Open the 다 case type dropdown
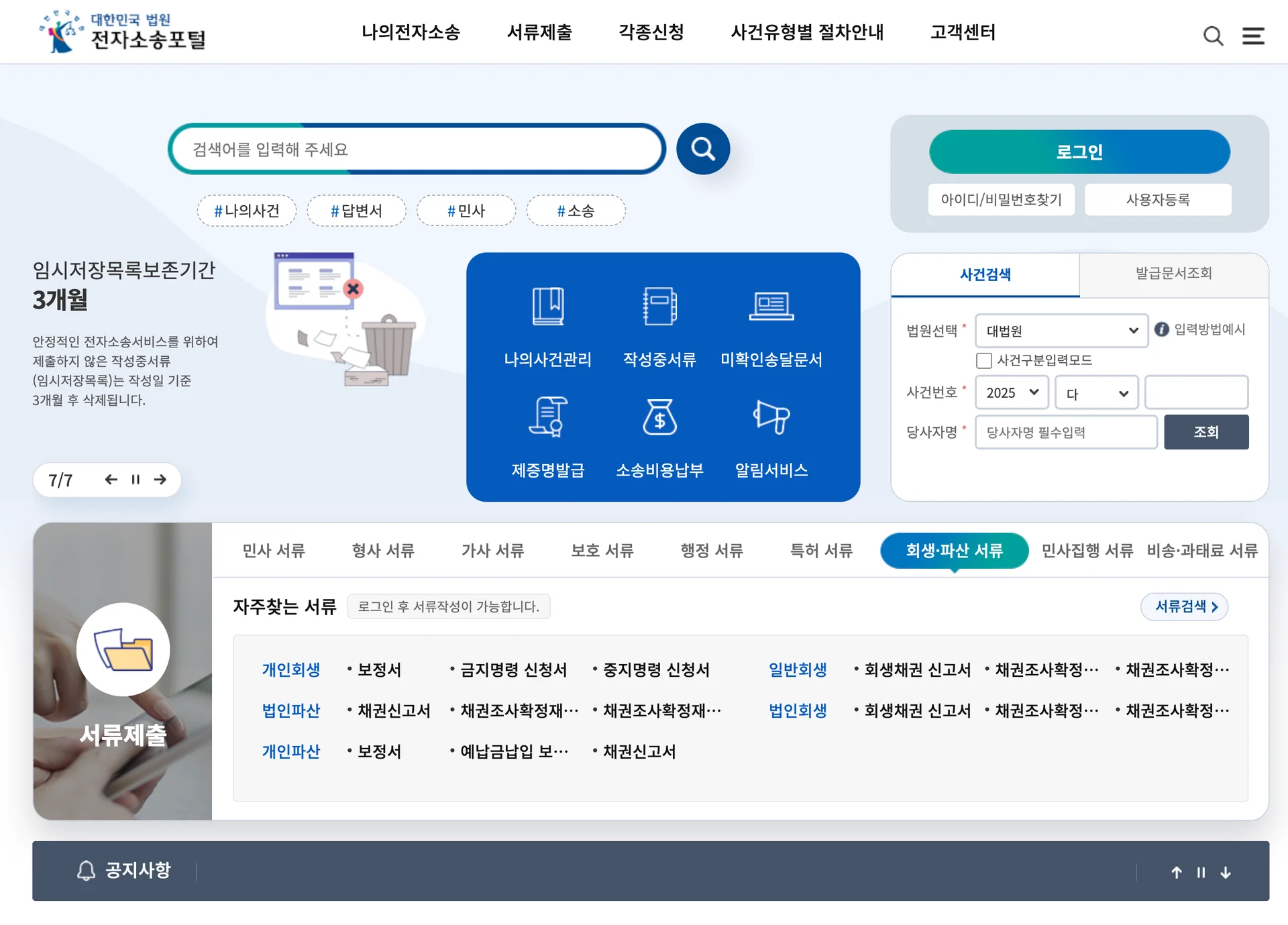1288x925 pixels. [x=1095, y=392]
